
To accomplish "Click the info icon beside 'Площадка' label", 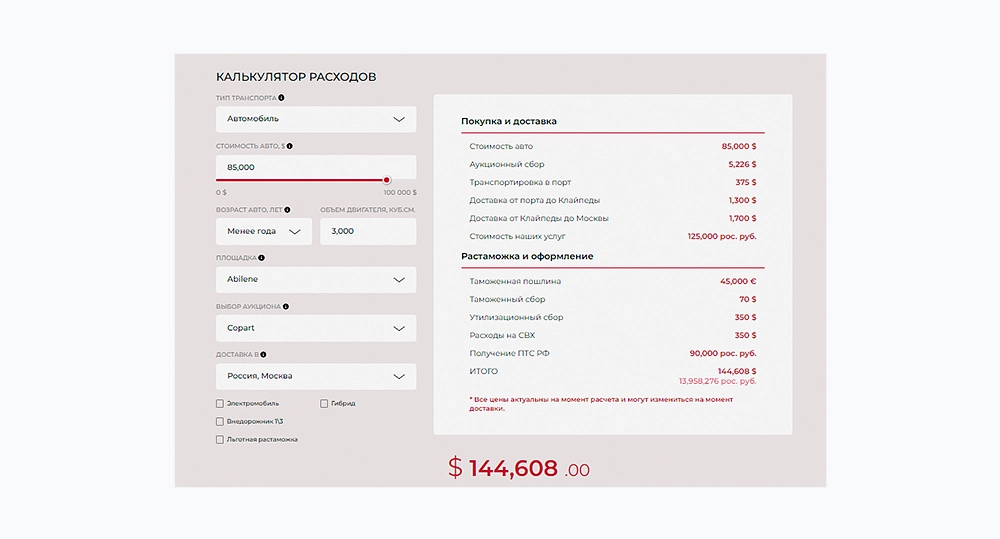I will click(x=260, y=257).
